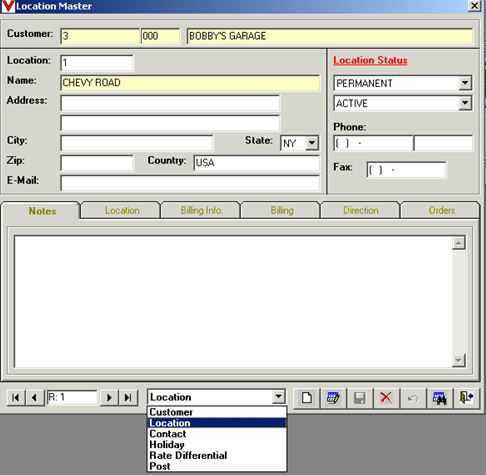Switch to the Billing Info. tab
The image size is (486, 475).
201,210
